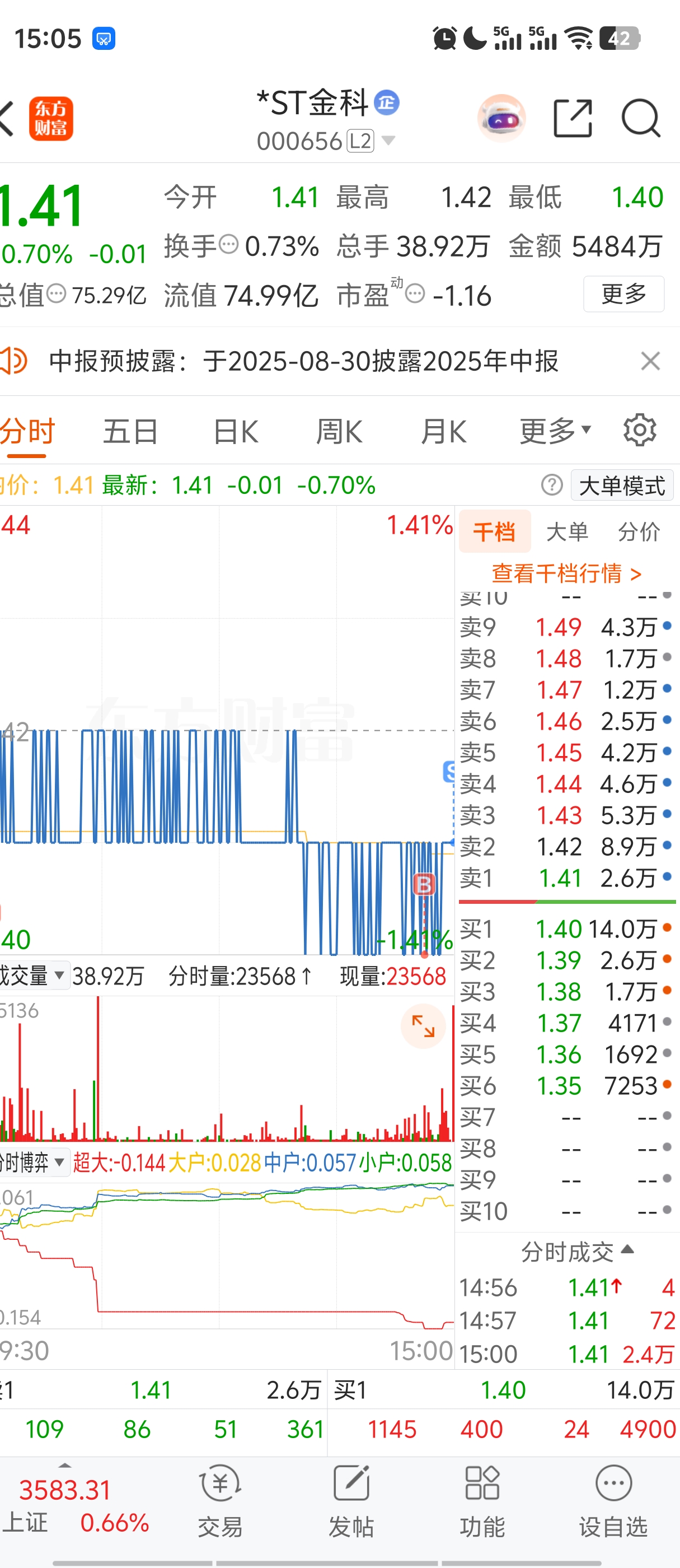Open 更多 quote details button
The height and width of the screenshot is (1568, 680).
[623, 294]
